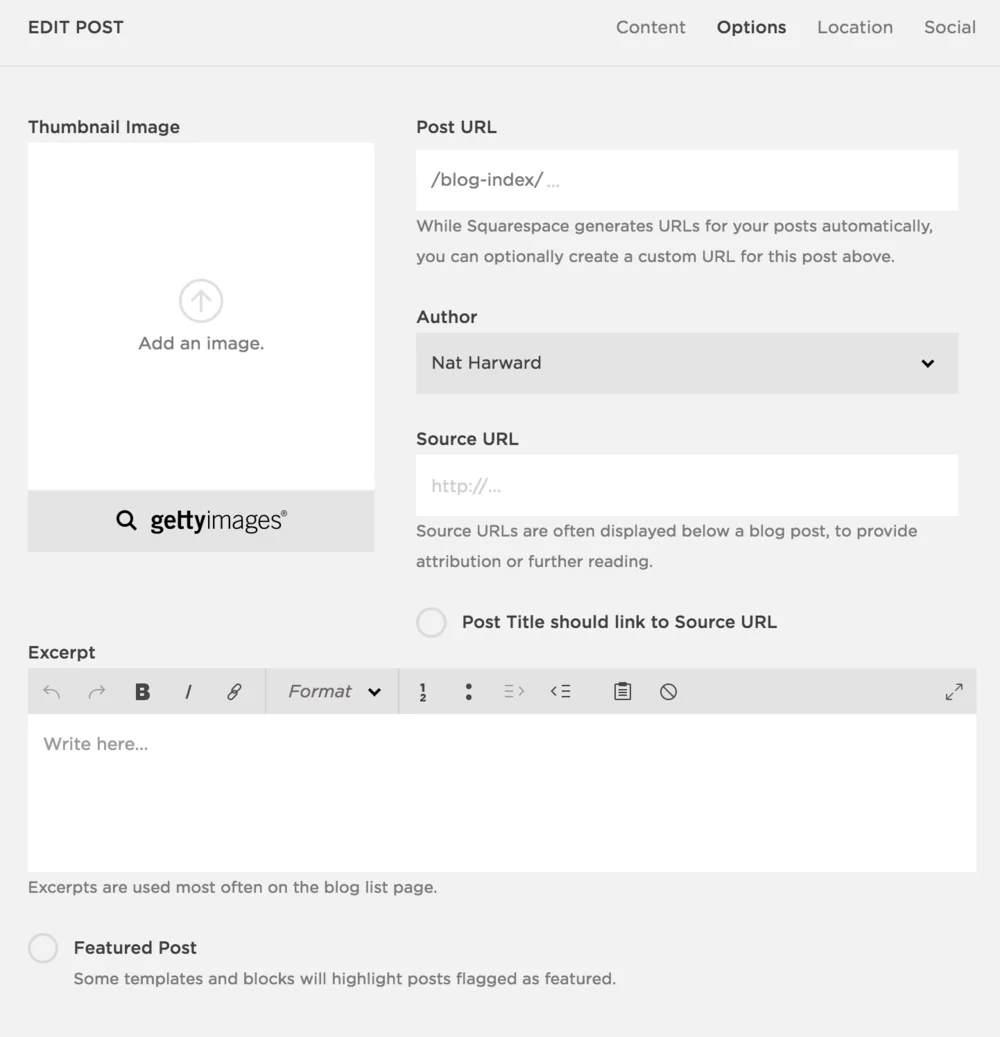Insert a numbered list in excerpt

click(x=423, y=691)
